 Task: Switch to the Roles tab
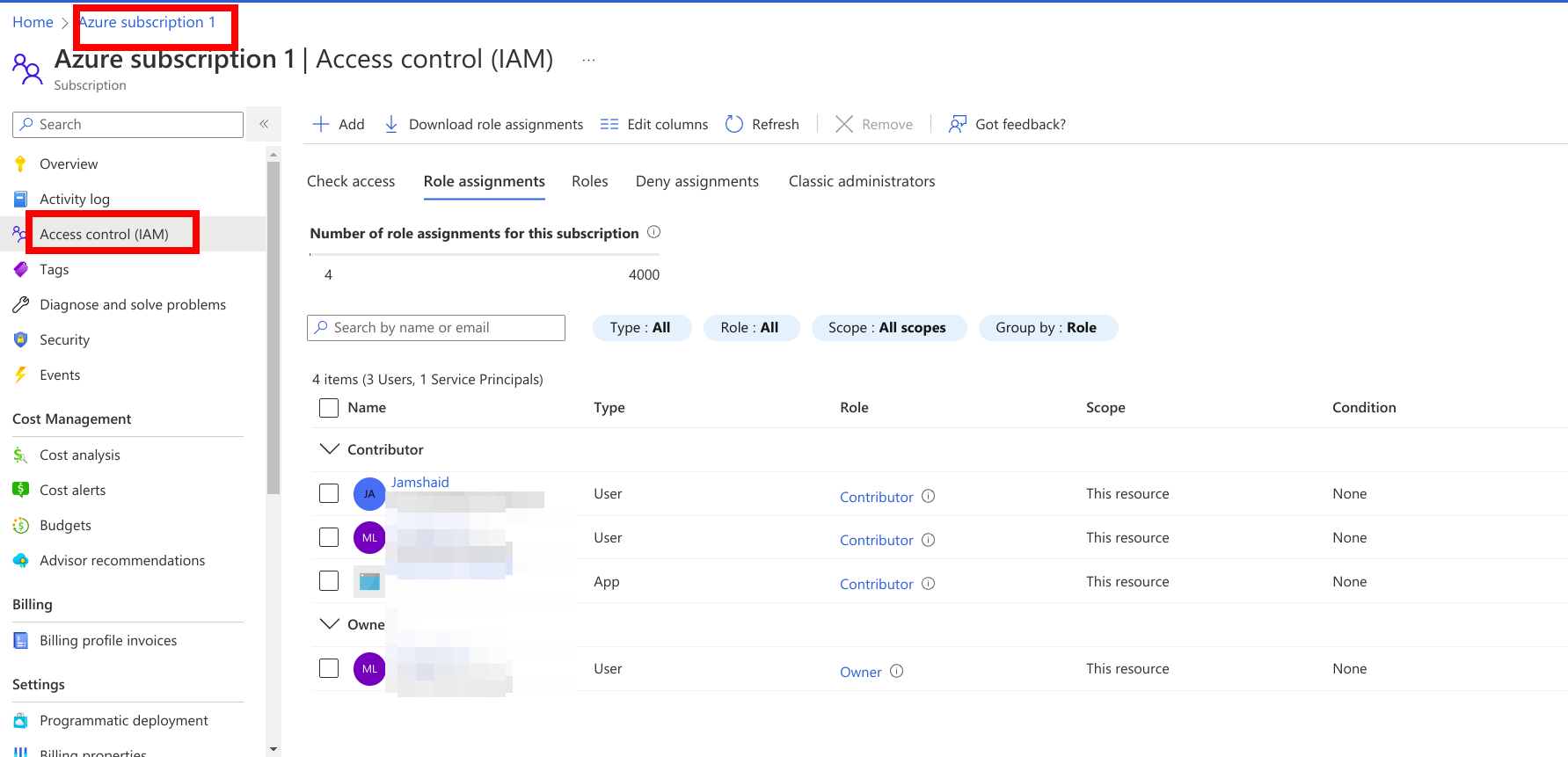pos(590,181)
